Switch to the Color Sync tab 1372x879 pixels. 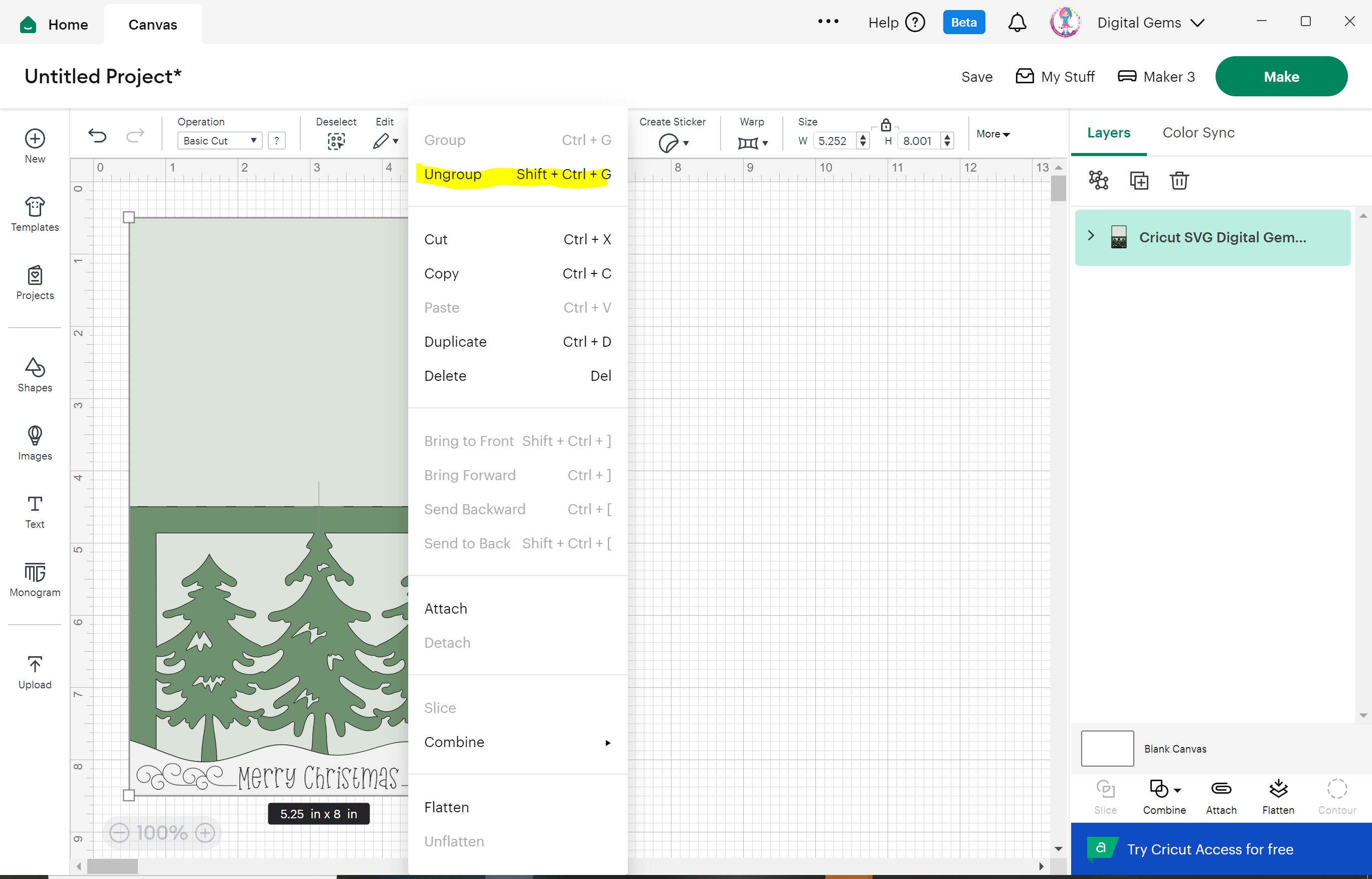[x=1198, y=132]
